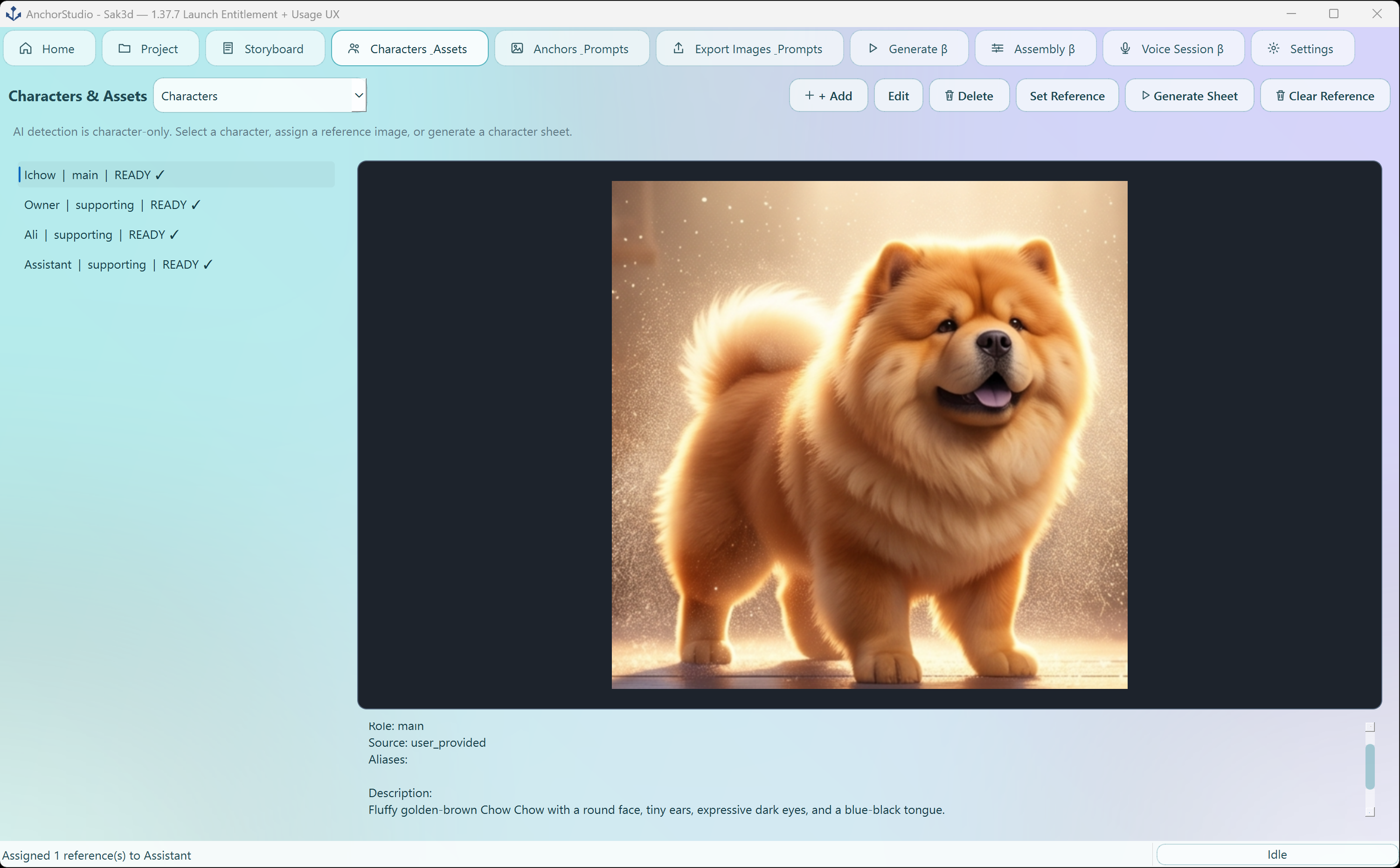Screen dimensions: 1400x868
Task: Click the Project folder icon
Action: (125, 49)
